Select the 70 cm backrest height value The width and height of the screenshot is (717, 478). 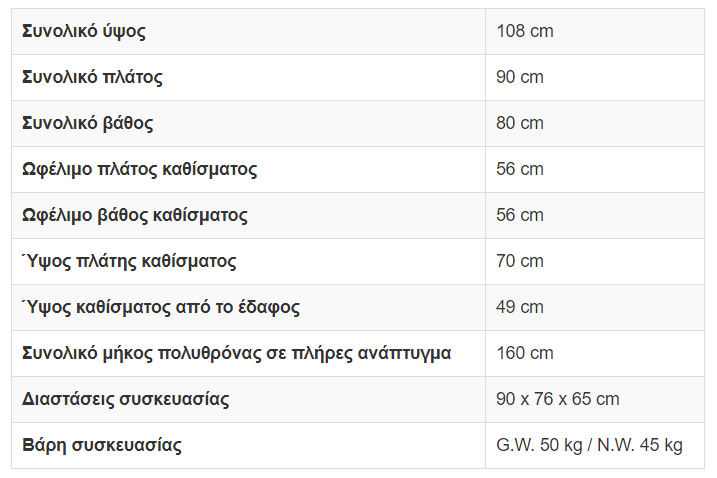pyautogui.click(x=520, y=261)
